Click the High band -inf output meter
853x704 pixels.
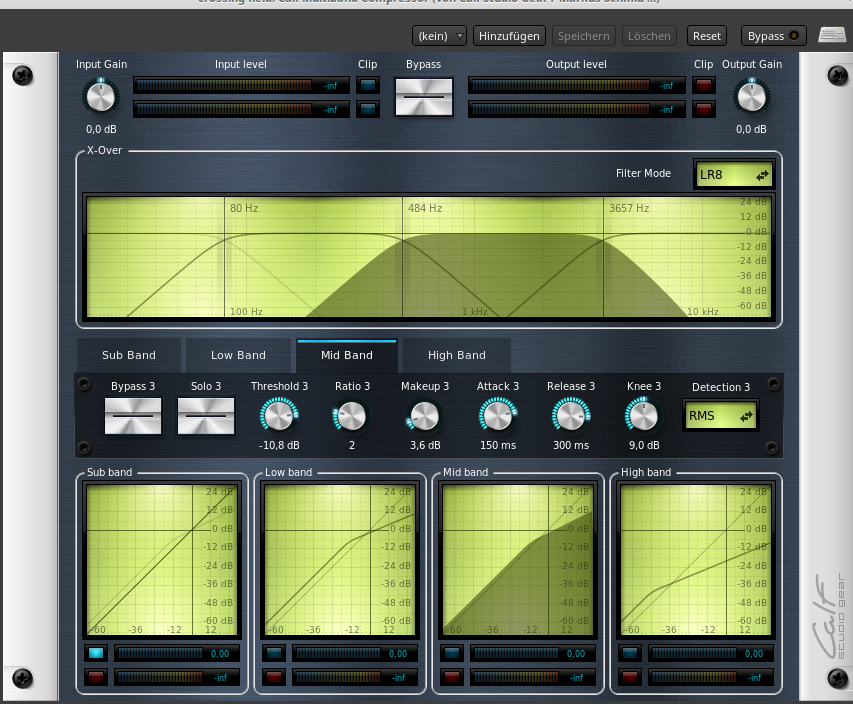click(710, 677)
